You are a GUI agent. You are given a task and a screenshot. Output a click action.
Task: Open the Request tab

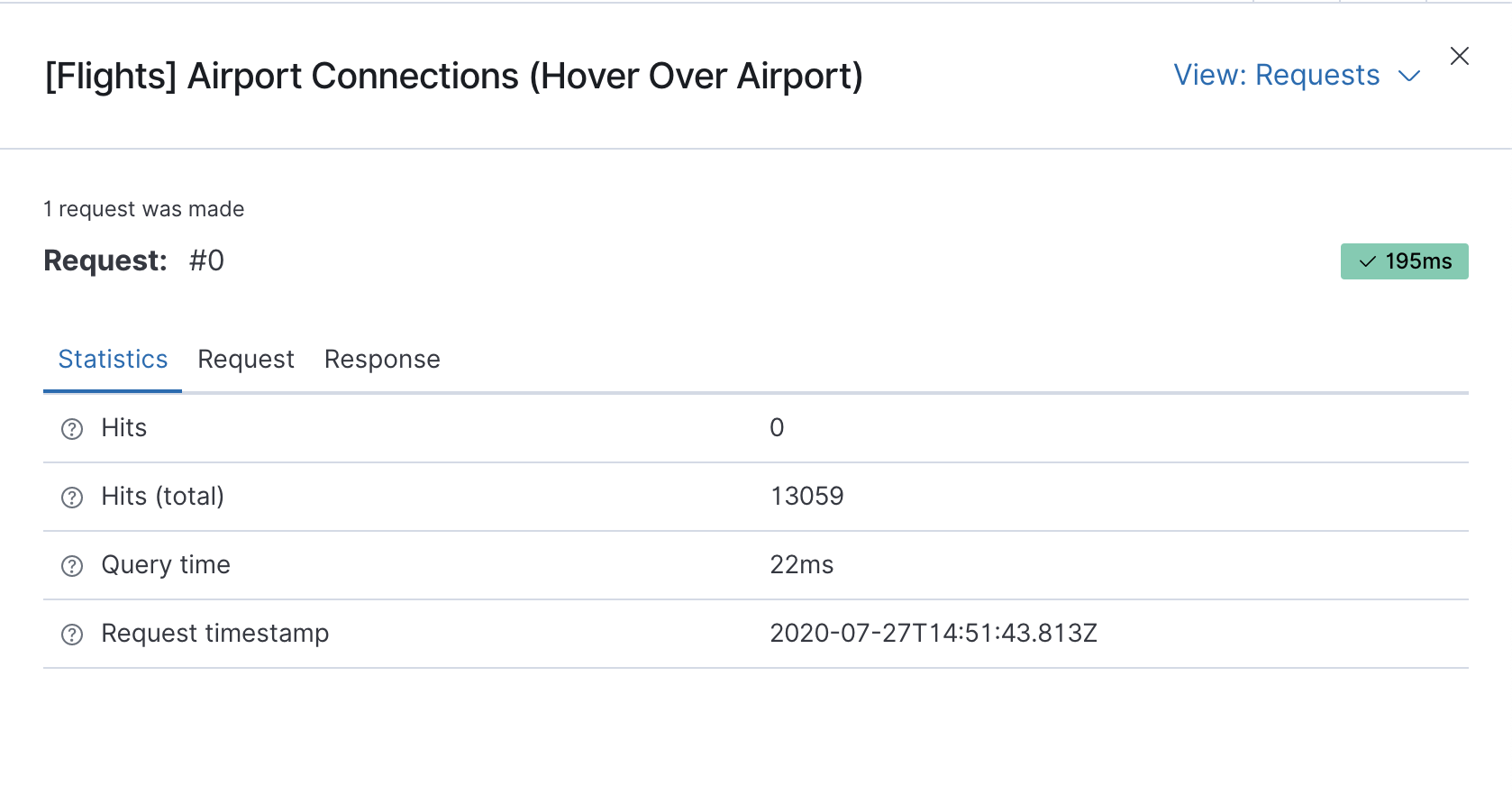click(246, 360)
